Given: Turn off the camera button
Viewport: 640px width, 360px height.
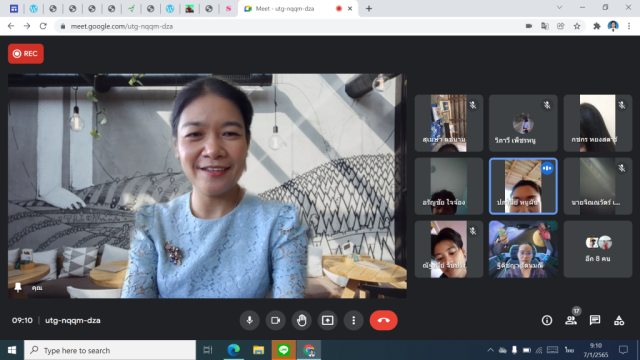Looking at the screenshot, I should pyautogui.click(x=276, y=320).
